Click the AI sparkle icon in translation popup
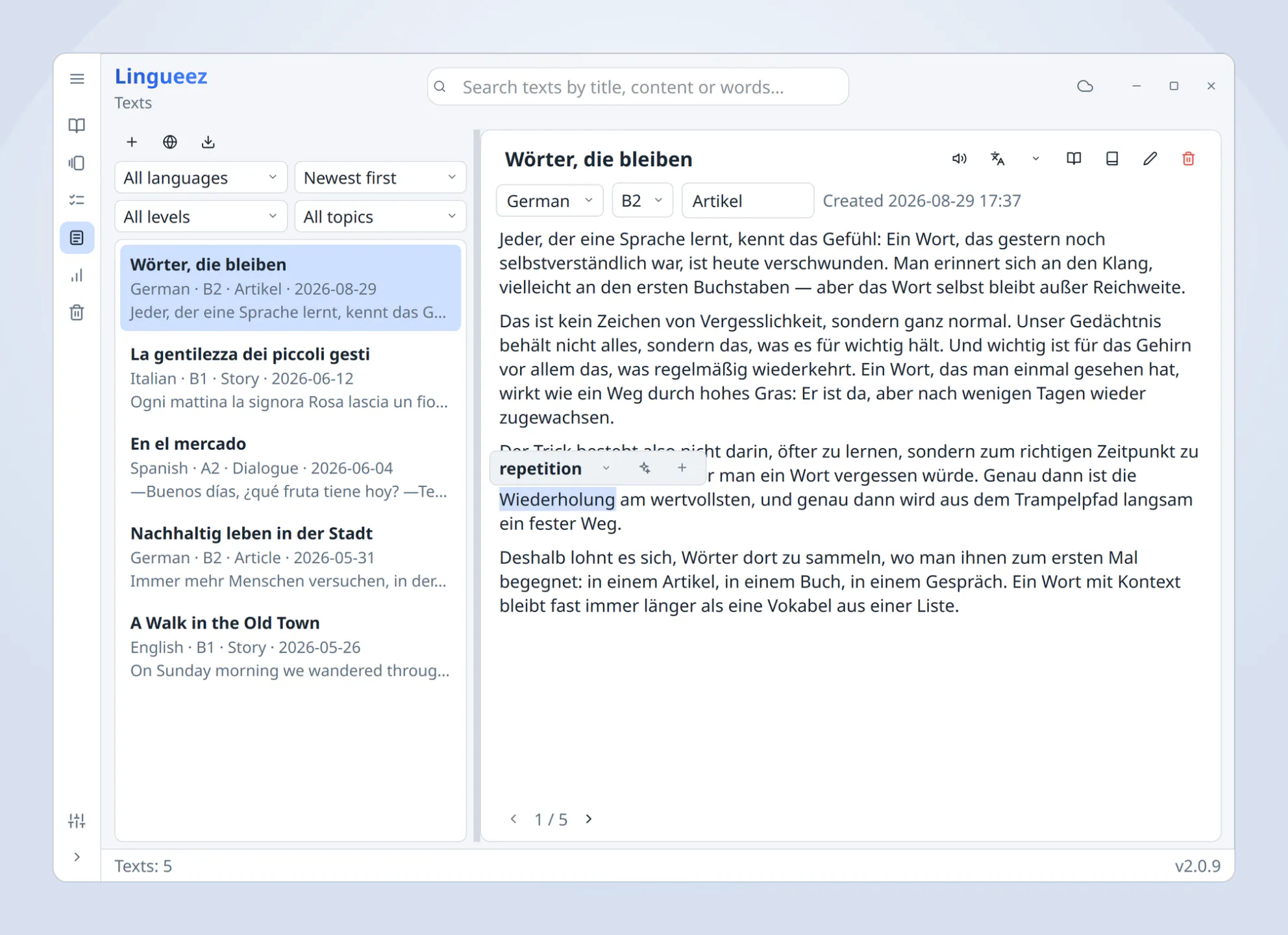The image size is (1288, 935). (645, 468)
